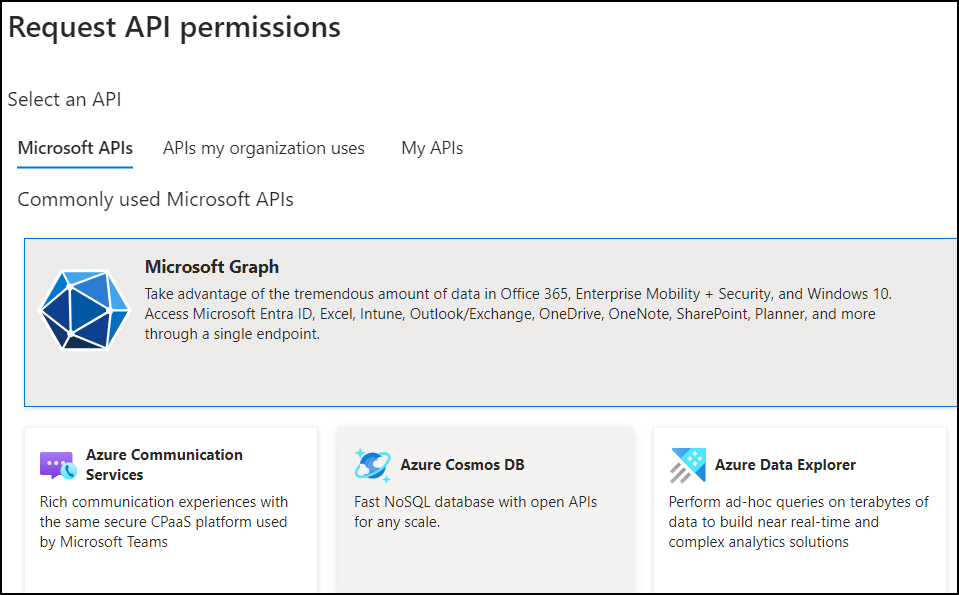This screenshot has height=595, width=959.
Task: Click the Request API permissions heading
Action: (175, 28)
